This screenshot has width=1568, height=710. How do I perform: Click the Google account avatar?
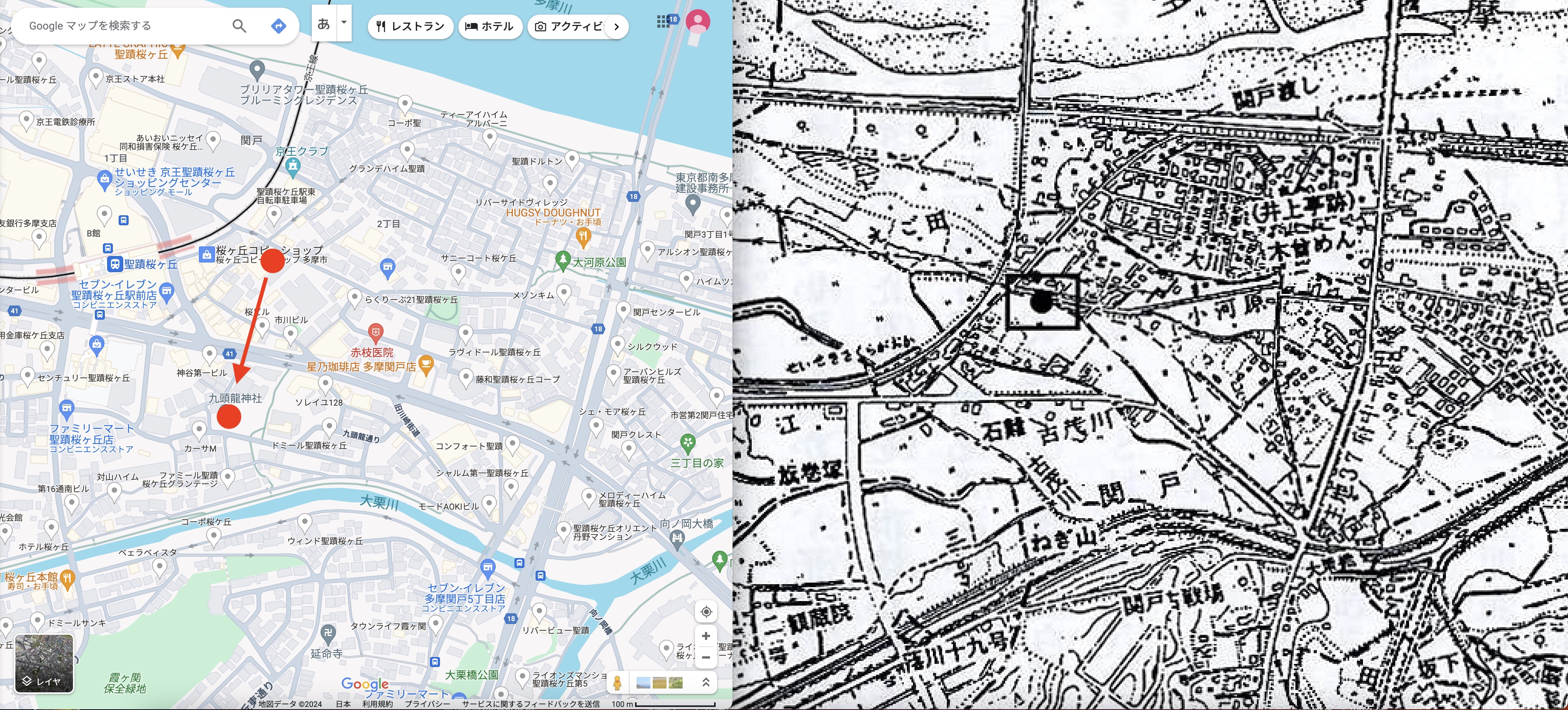(x=698, y=21)
